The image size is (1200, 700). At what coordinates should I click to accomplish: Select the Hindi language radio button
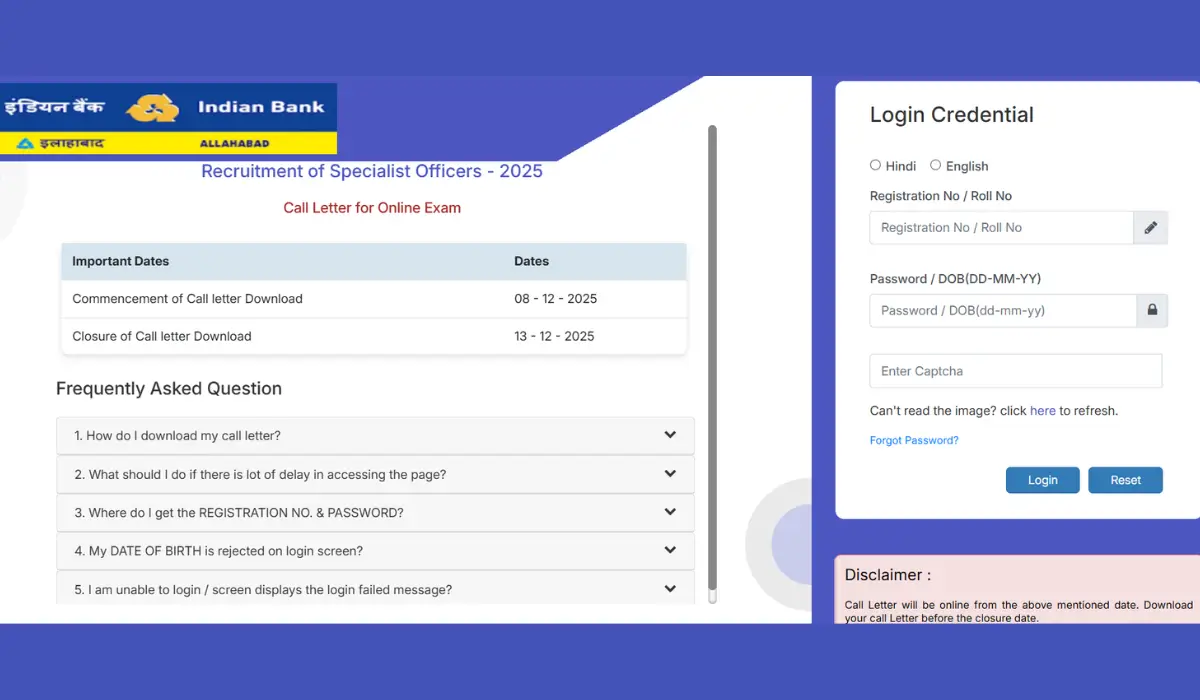[875, 165]
